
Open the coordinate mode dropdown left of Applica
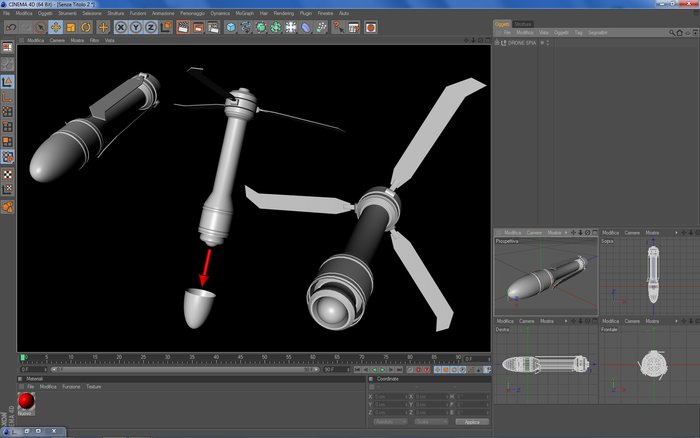tap(433, 421)
